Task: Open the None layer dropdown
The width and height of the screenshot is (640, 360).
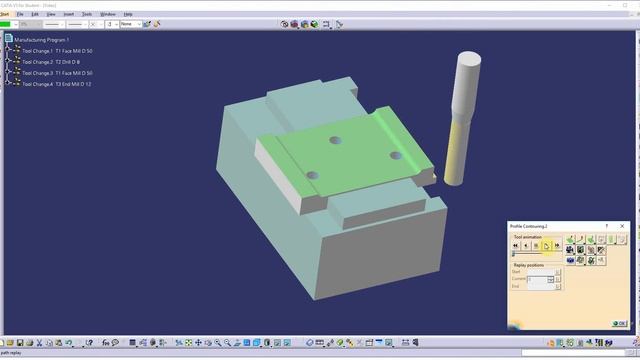Action: pos(131,24)
